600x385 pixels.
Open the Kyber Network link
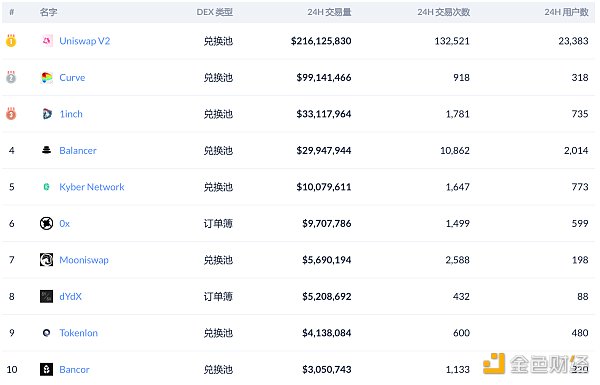point(92,187)
